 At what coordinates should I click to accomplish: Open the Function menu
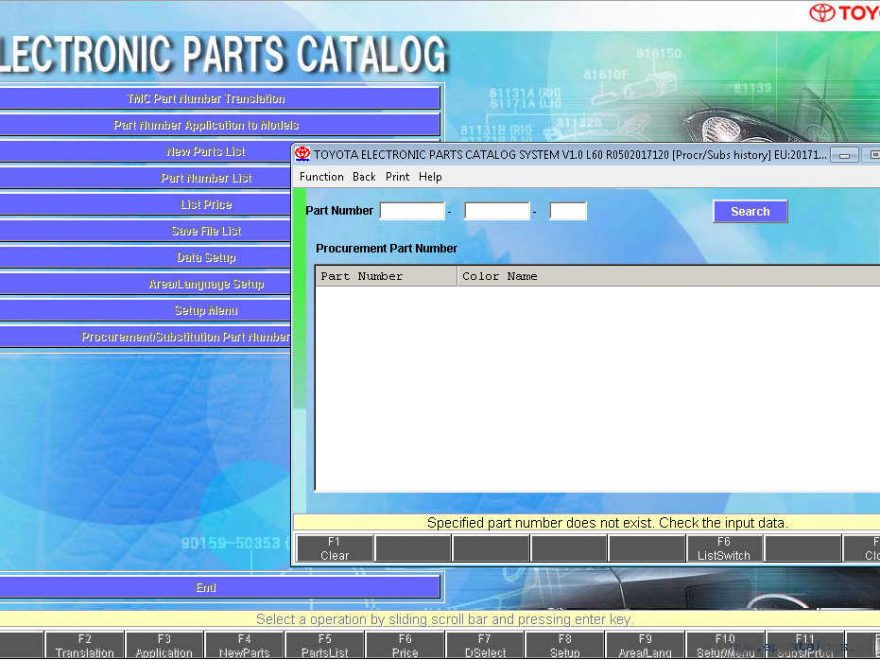(322, 177)
